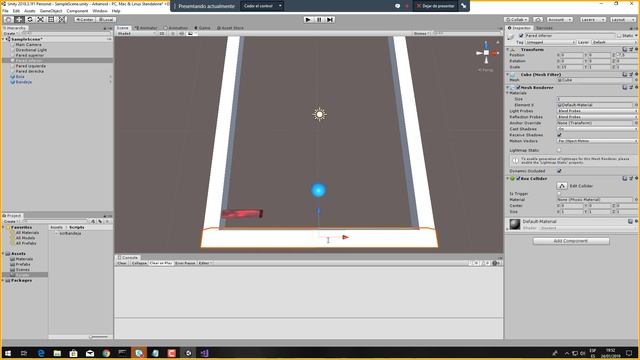Click the cloud services icon
The image size is (640, 360).
pos(538,20)
